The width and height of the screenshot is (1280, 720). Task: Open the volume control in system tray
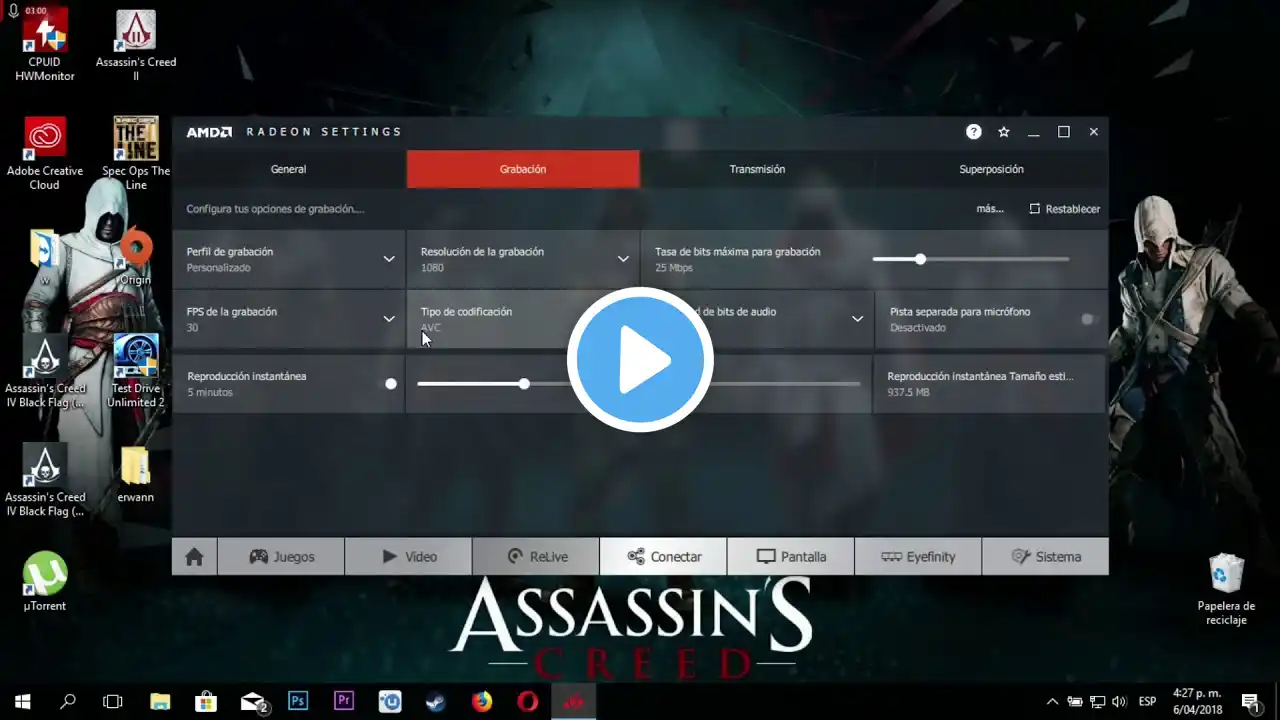pos(1119,701)
